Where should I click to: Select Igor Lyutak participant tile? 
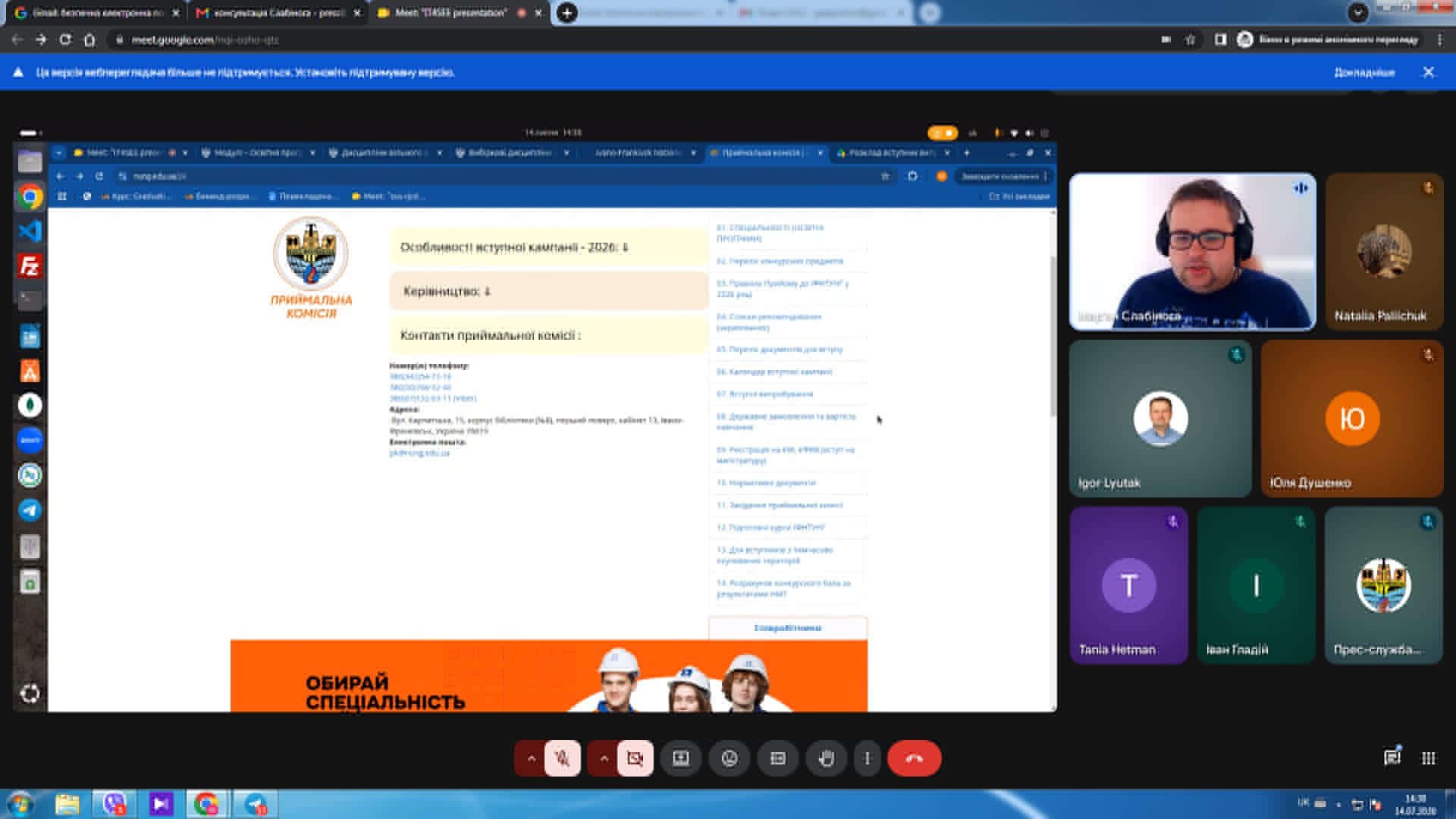(x=1160, y=419)
